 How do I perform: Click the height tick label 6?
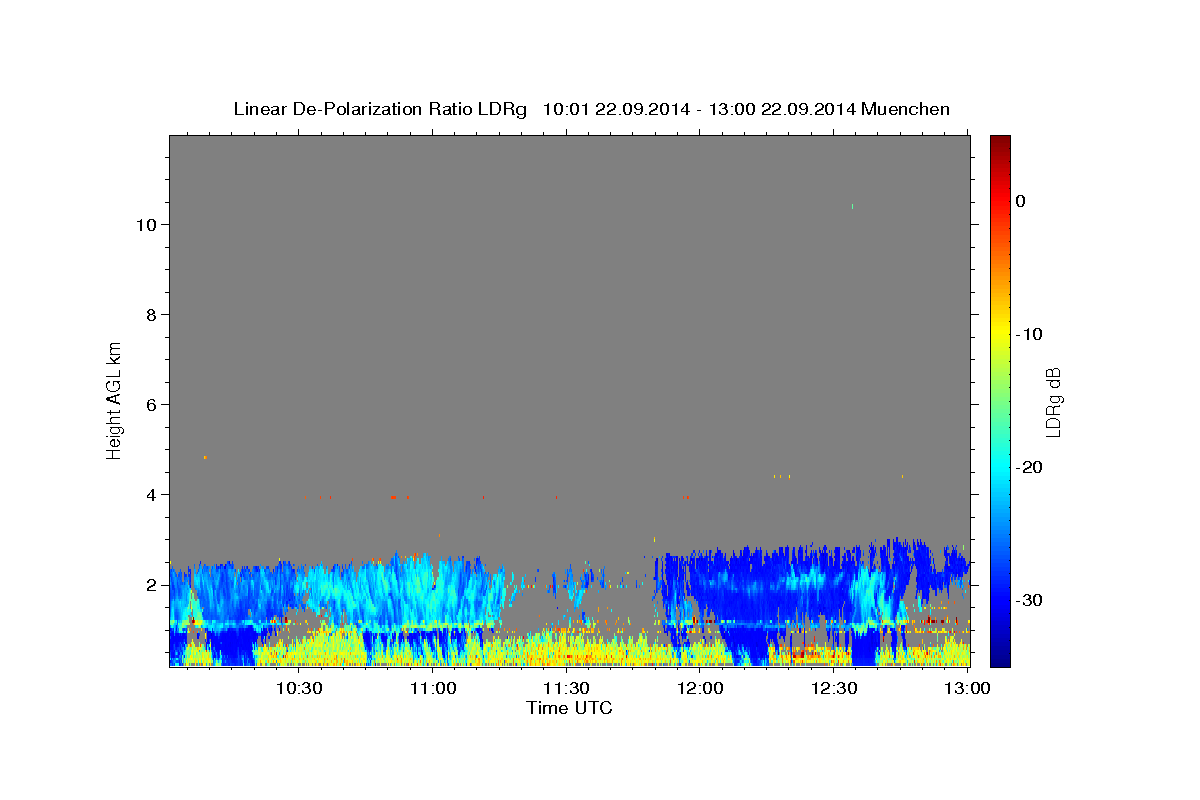[152, 405]
